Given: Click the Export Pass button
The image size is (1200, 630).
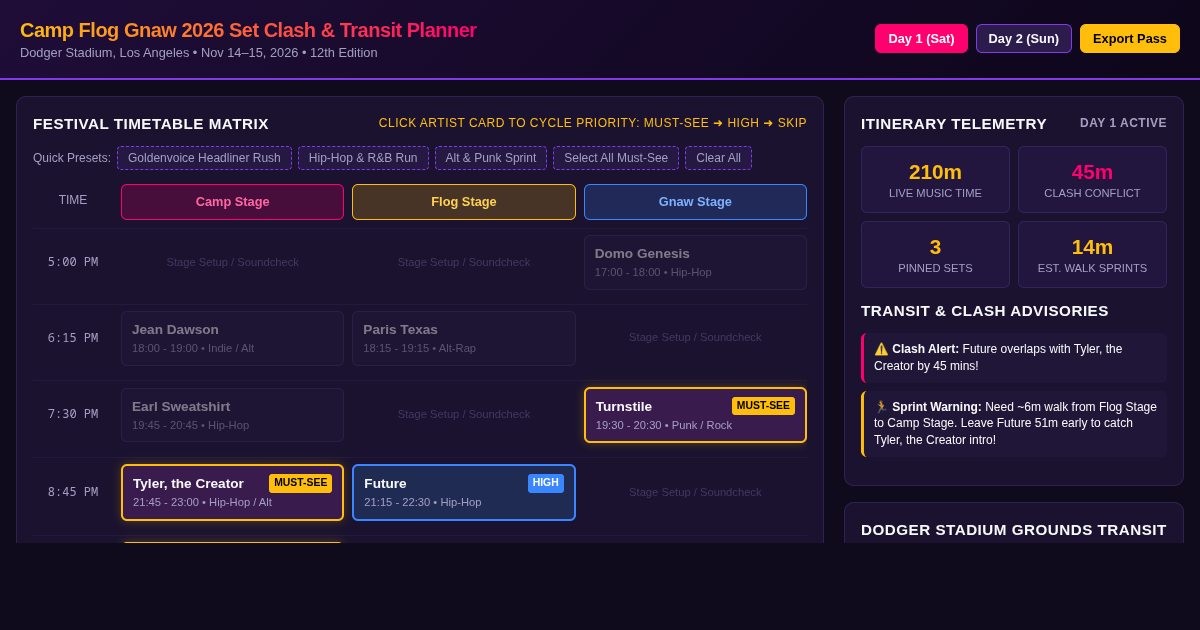Looking at the screenshot, I should click(1130, 38).
